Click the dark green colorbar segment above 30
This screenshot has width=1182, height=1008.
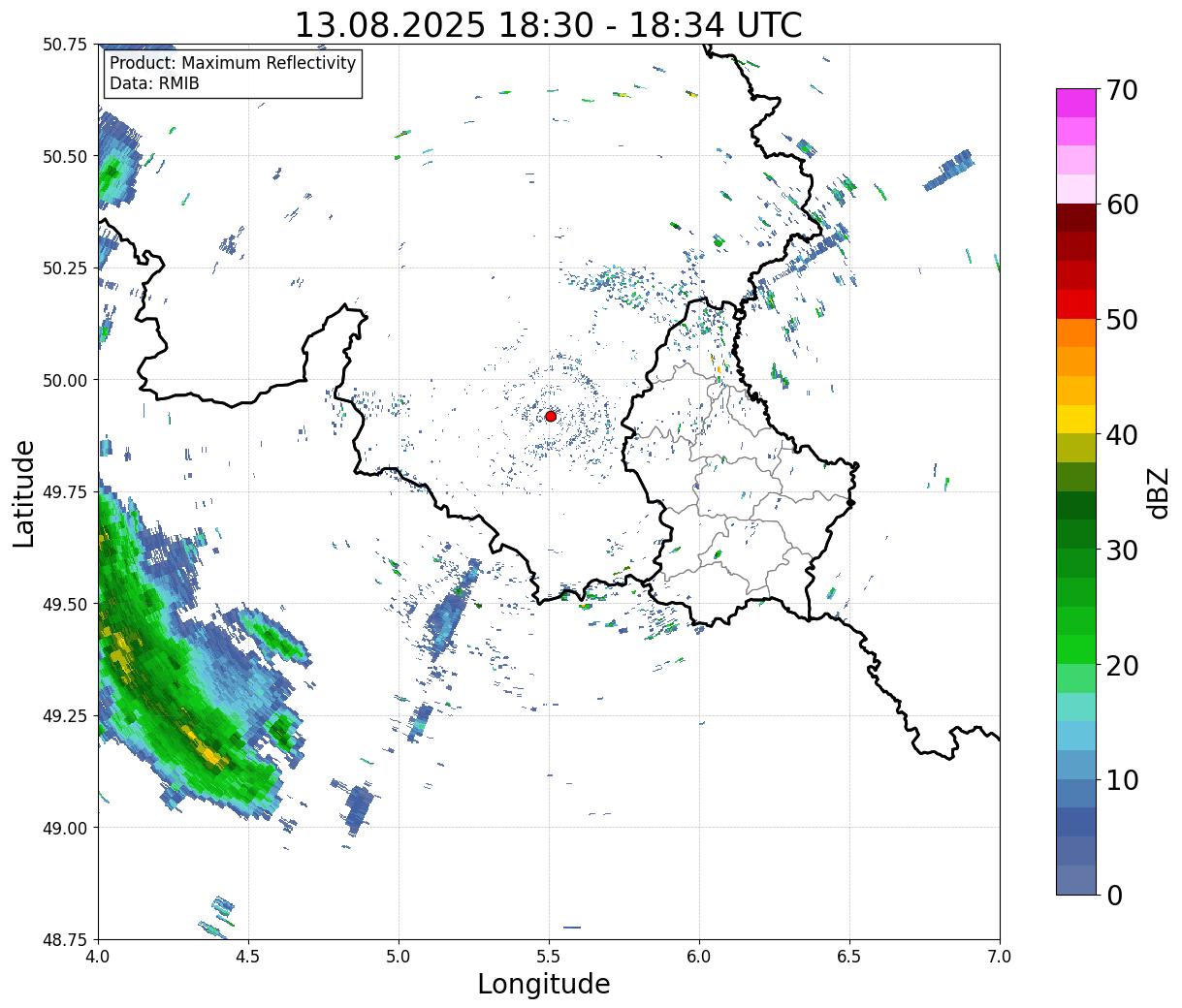pyautogui.click(x=1076, y=534)
